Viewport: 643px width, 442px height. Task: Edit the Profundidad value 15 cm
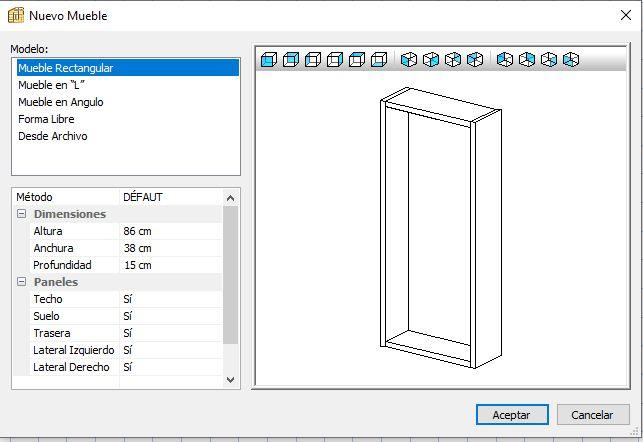[x=171, y=265]
